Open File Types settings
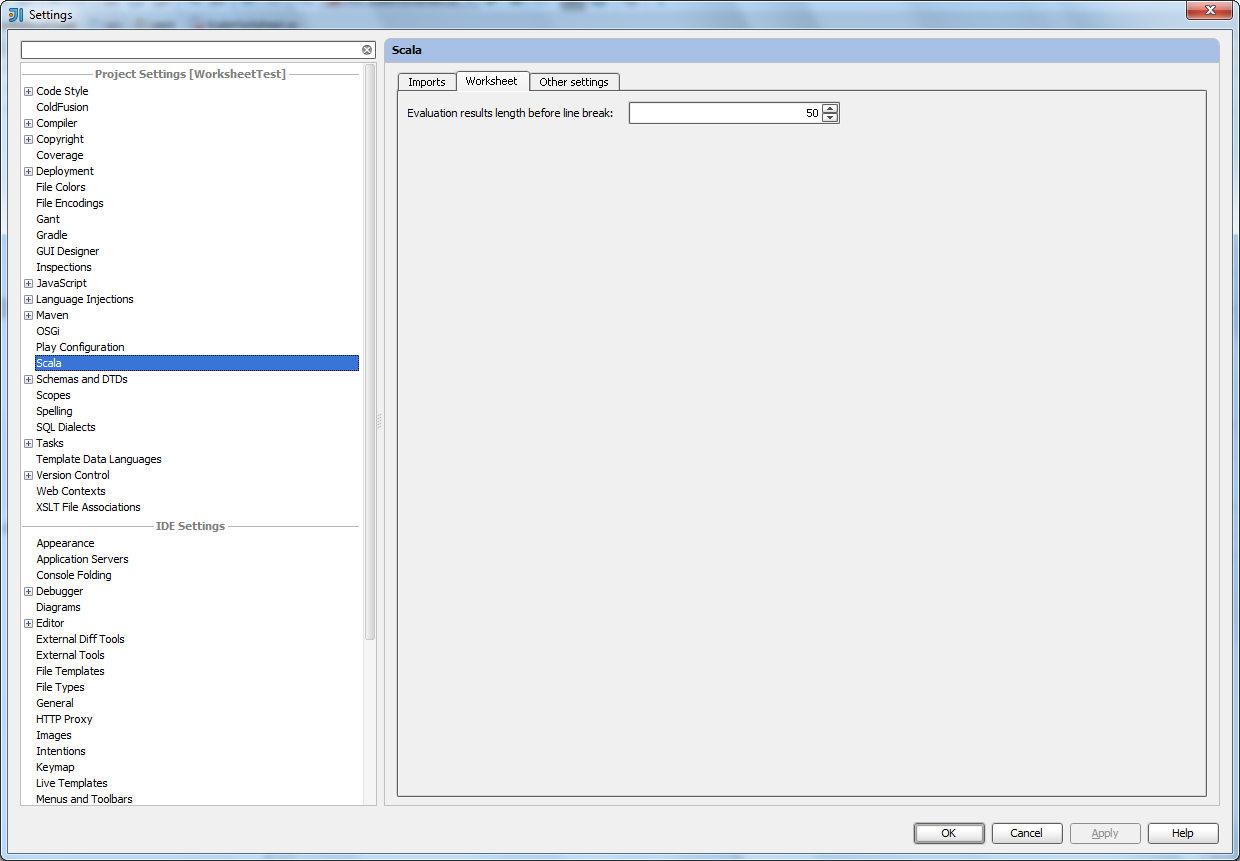1240x861 pixels. [60, 687]
